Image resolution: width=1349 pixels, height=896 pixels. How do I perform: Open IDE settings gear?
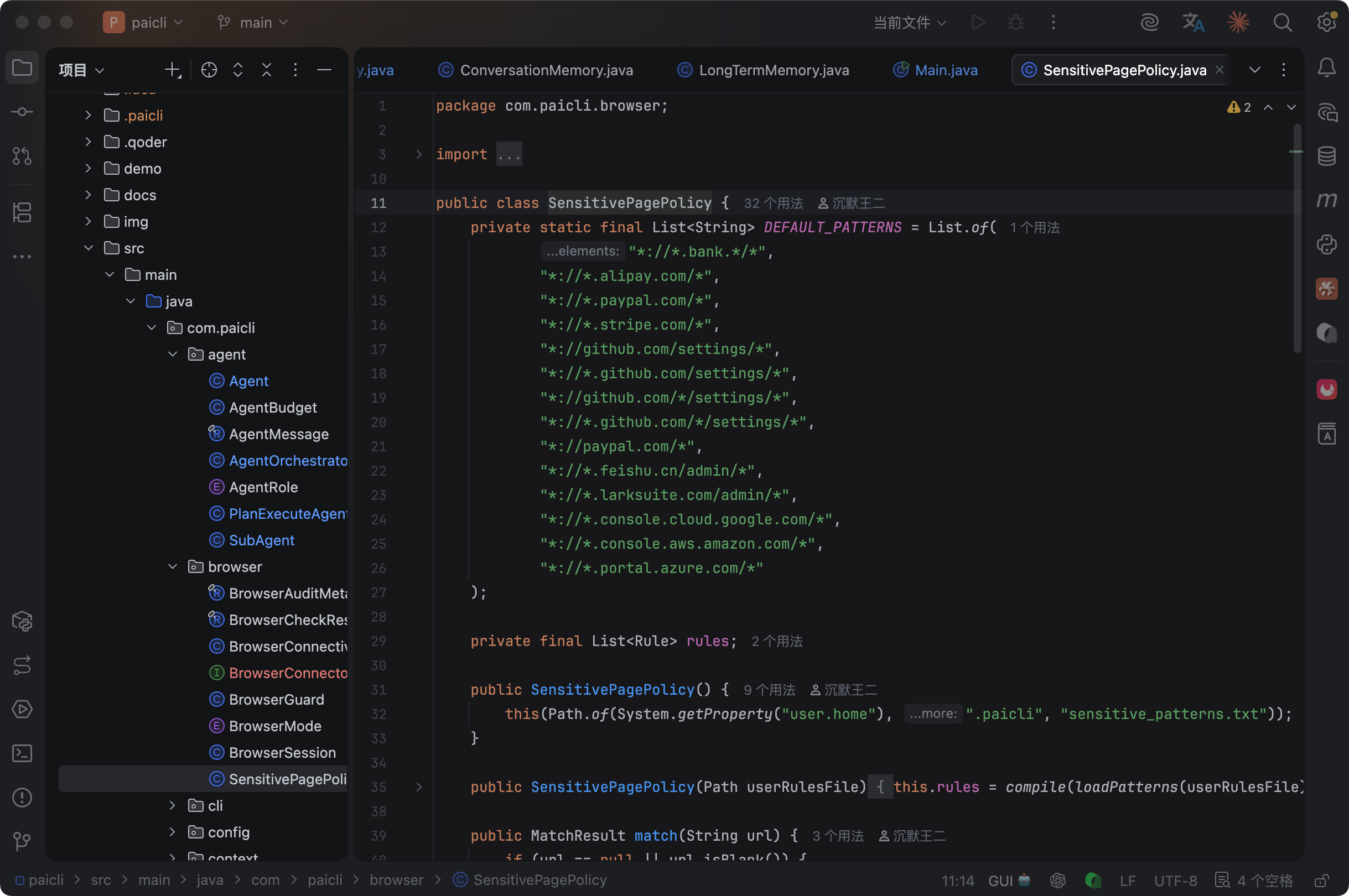pyautogui.click(x=1326, y=22)
